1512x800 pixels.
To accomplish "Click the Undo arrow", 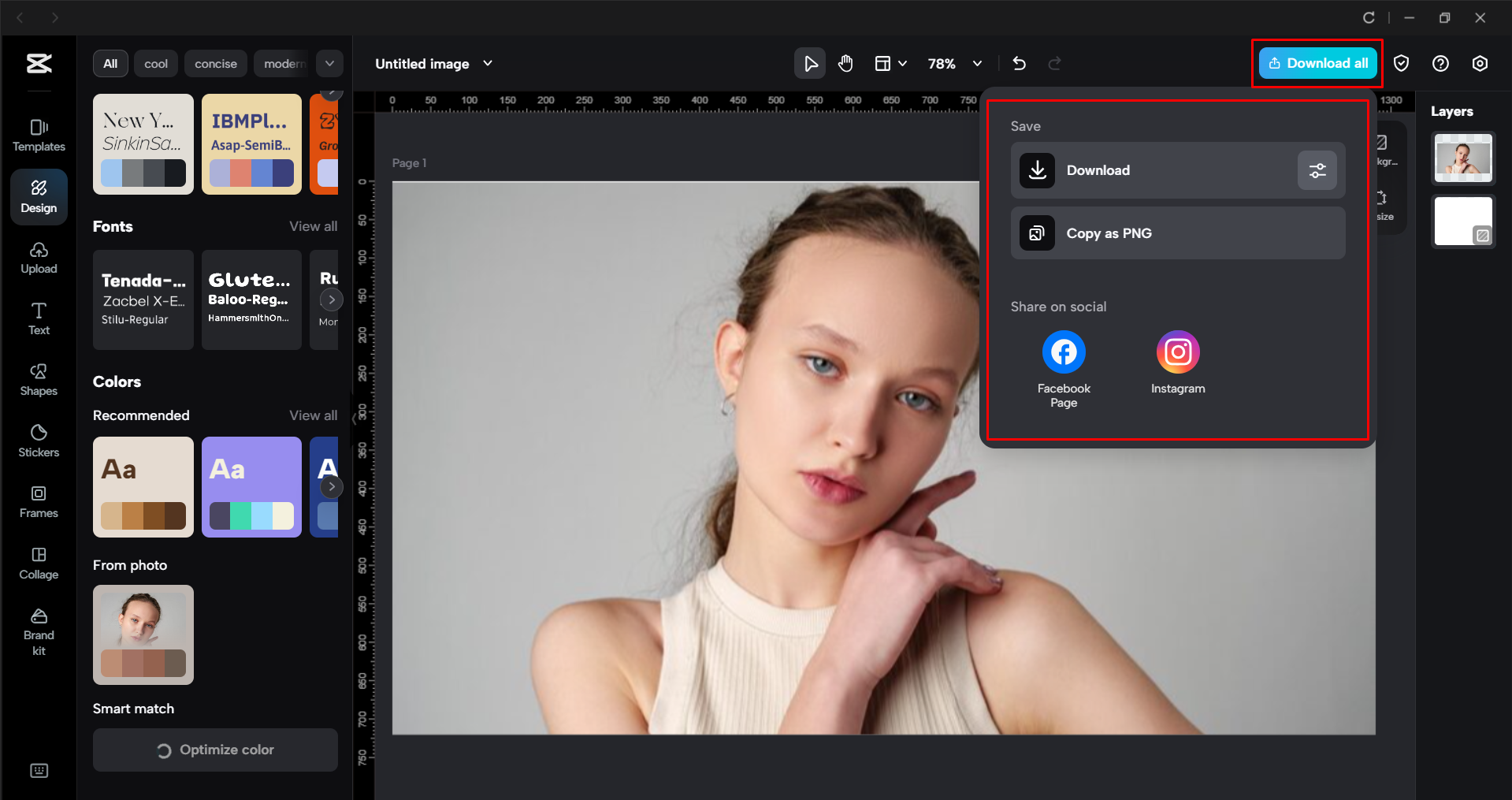I will coord(1019,63).
